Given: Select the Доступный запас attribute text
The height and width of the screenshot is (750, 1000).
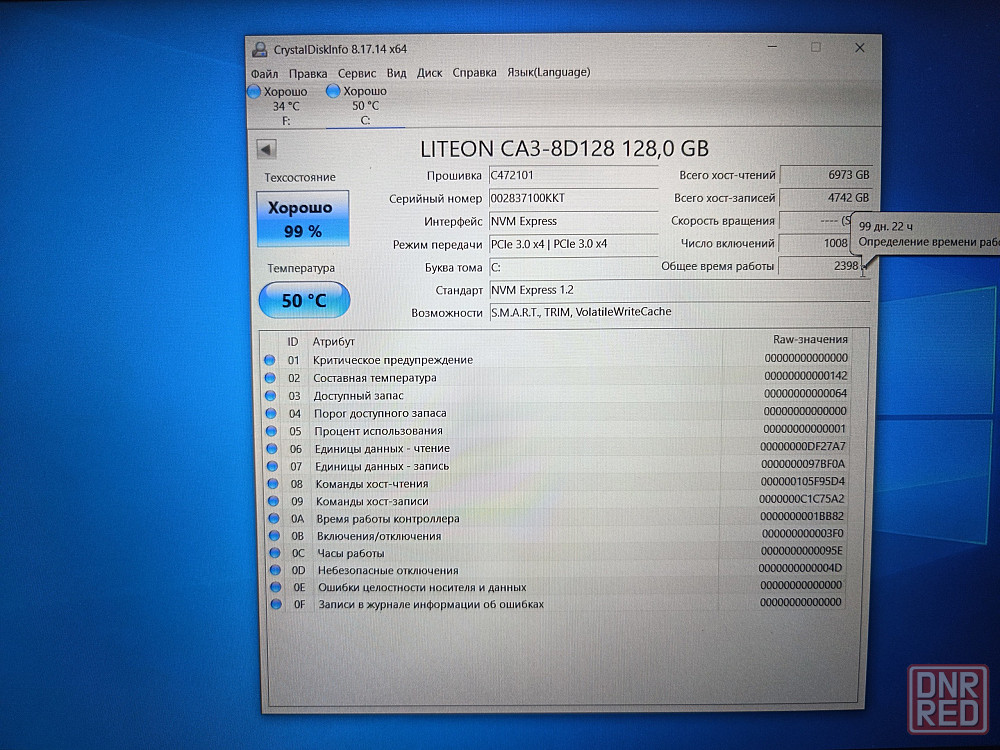Looking at the screenshot, I should [x=358, y=395].
